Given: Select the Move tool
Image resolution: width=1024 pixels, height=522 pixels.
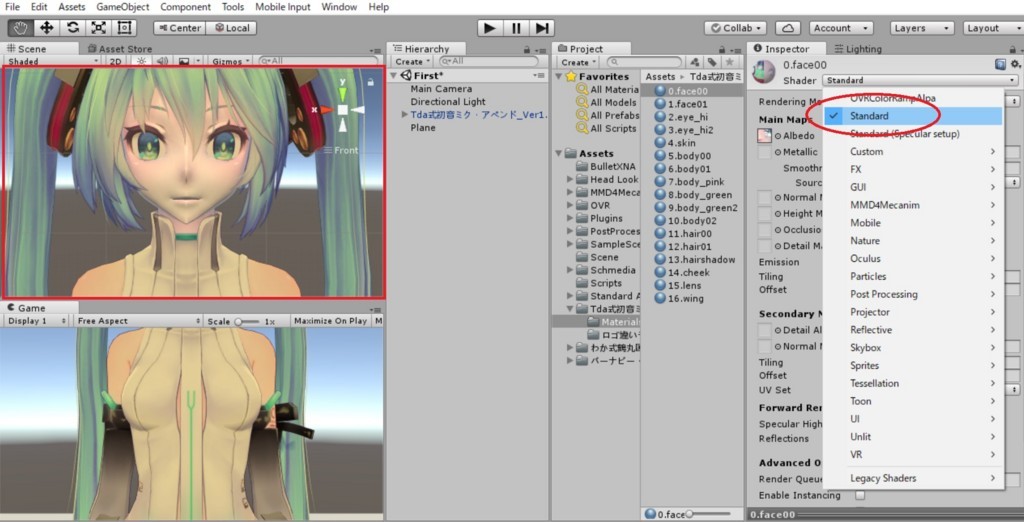Looking at the screenshot, I should coord(46,28).
